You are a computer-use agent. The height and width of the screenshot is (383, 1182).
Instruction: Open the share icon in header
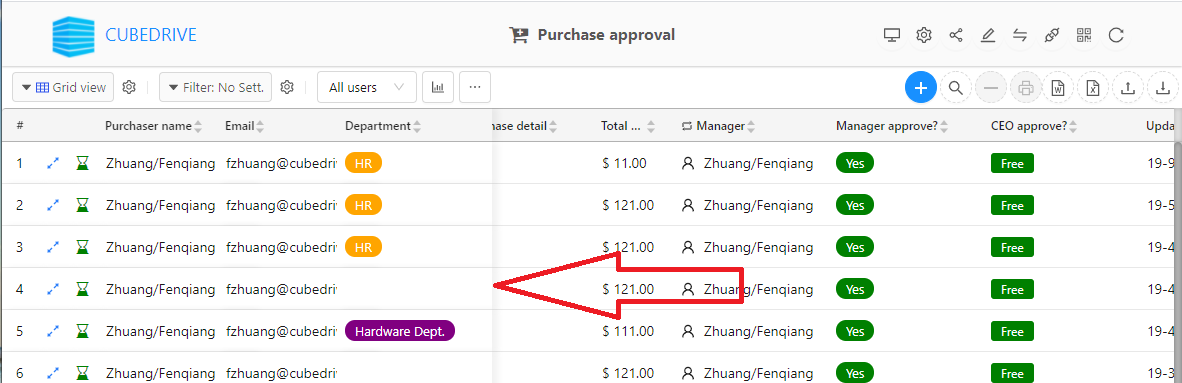pyautogui.click(x=956, y=35)
